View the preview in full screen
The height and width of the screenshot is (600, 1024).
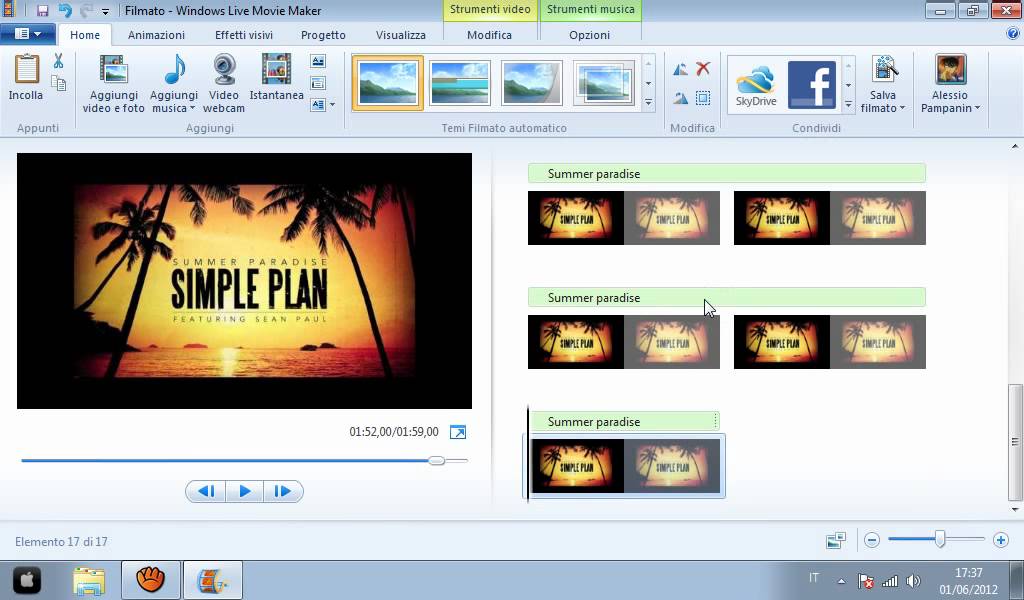(458, 432)
